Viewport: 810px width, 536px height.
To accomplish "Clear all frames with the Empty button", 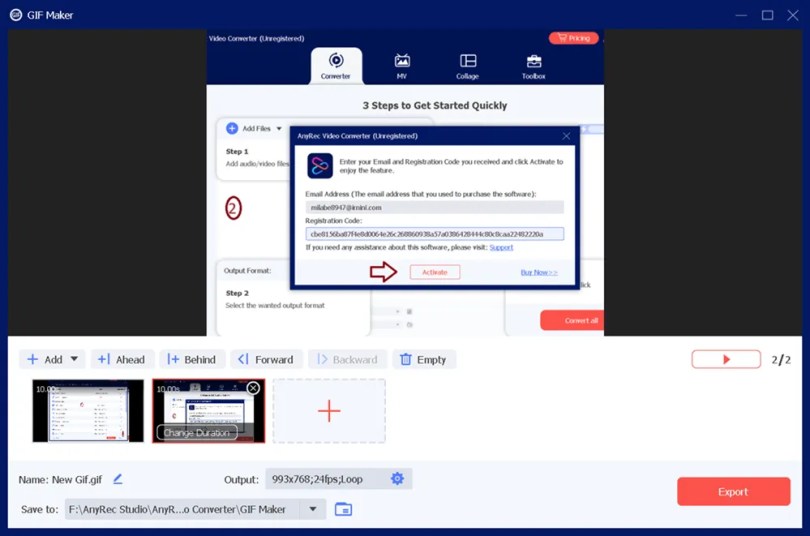I will pos(424,359).
